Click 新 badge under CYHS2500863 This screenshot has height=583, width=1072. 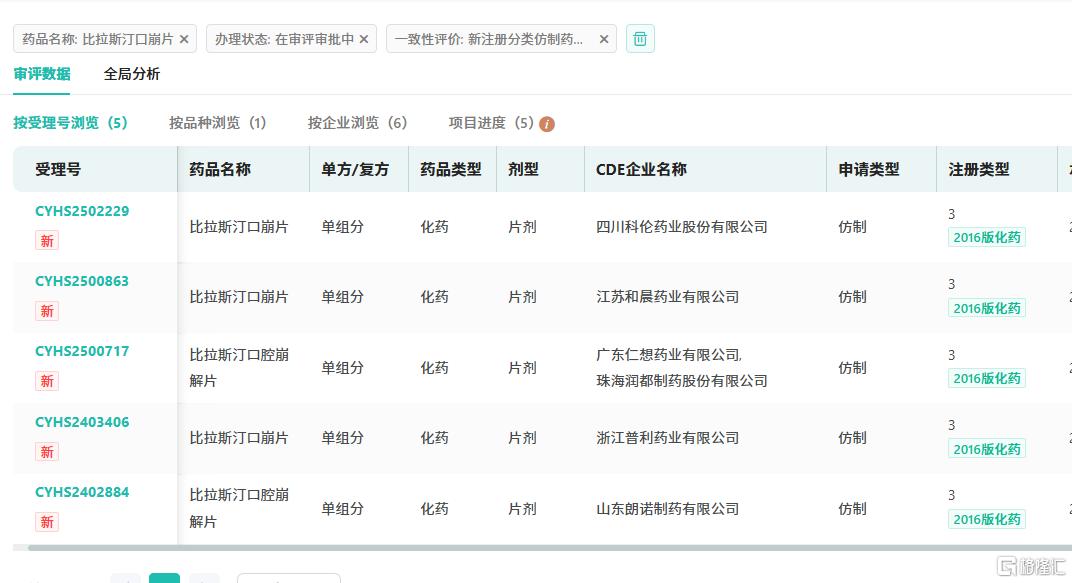(x=47, y=311)
